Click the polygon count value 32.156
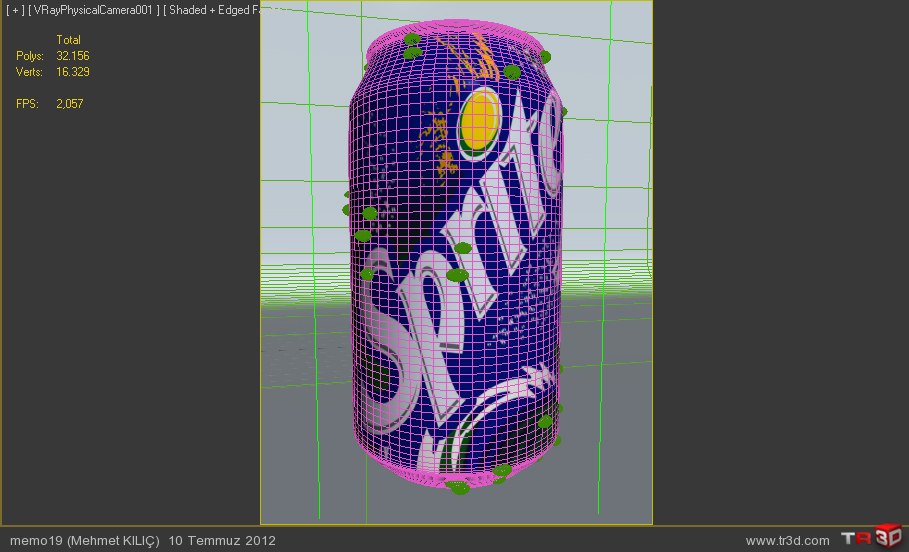The height and width of the screenshot is (552, 909). 73,56
